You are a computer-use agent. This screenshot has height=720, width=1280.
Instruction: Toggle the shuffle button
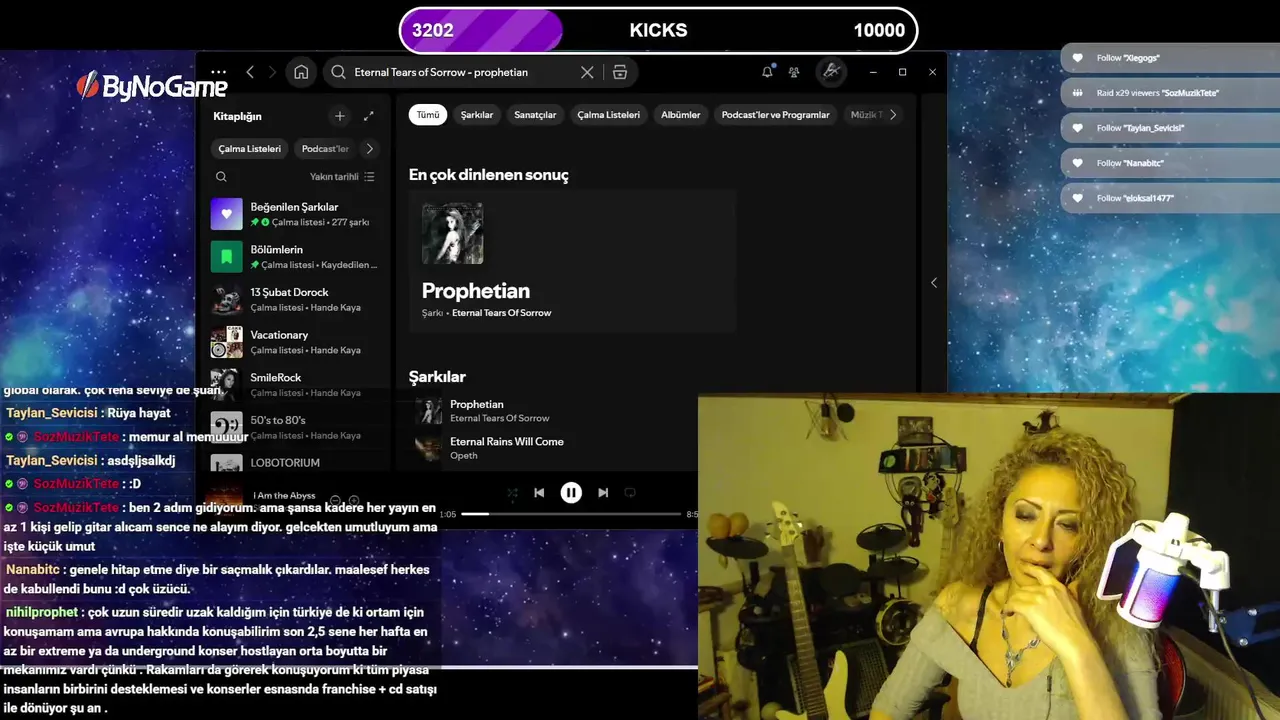pos(513,493)
